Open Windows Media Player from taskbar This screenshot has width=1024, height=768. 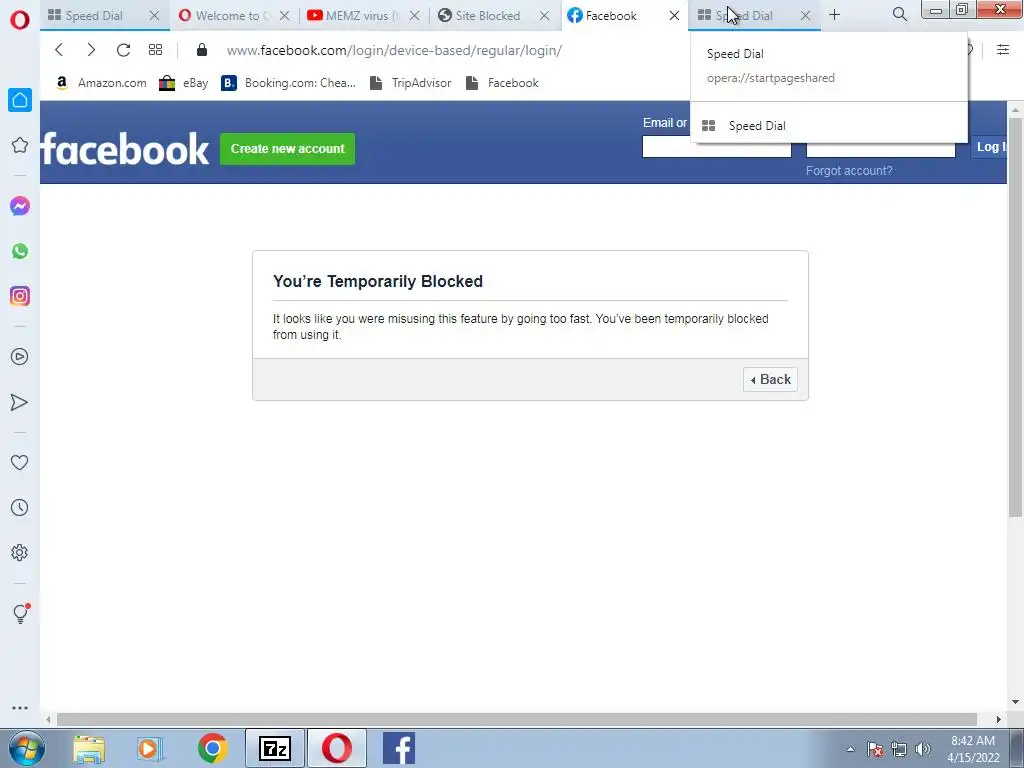click(150, 748)
